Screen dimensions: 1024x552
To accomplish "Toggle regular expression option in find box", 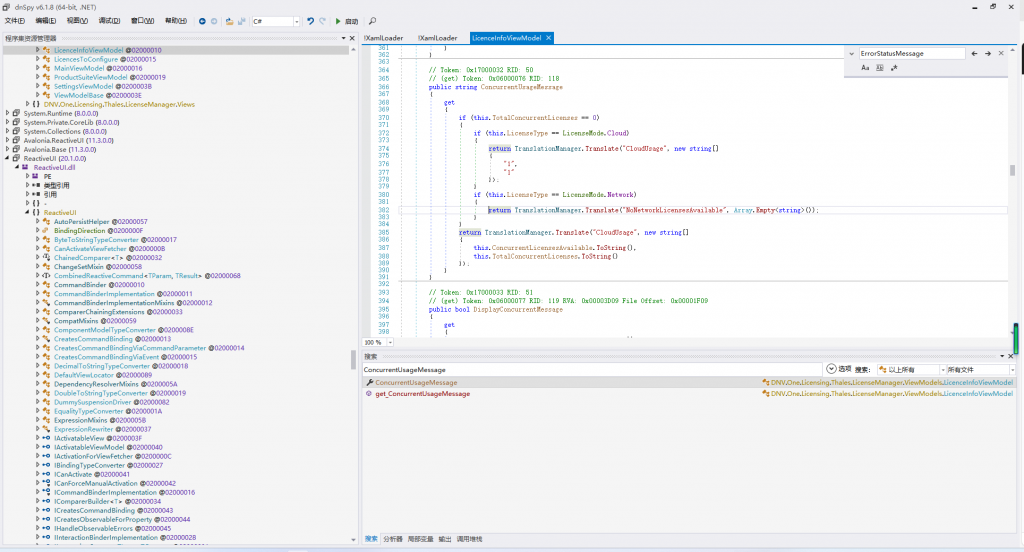I will [893, 68].
